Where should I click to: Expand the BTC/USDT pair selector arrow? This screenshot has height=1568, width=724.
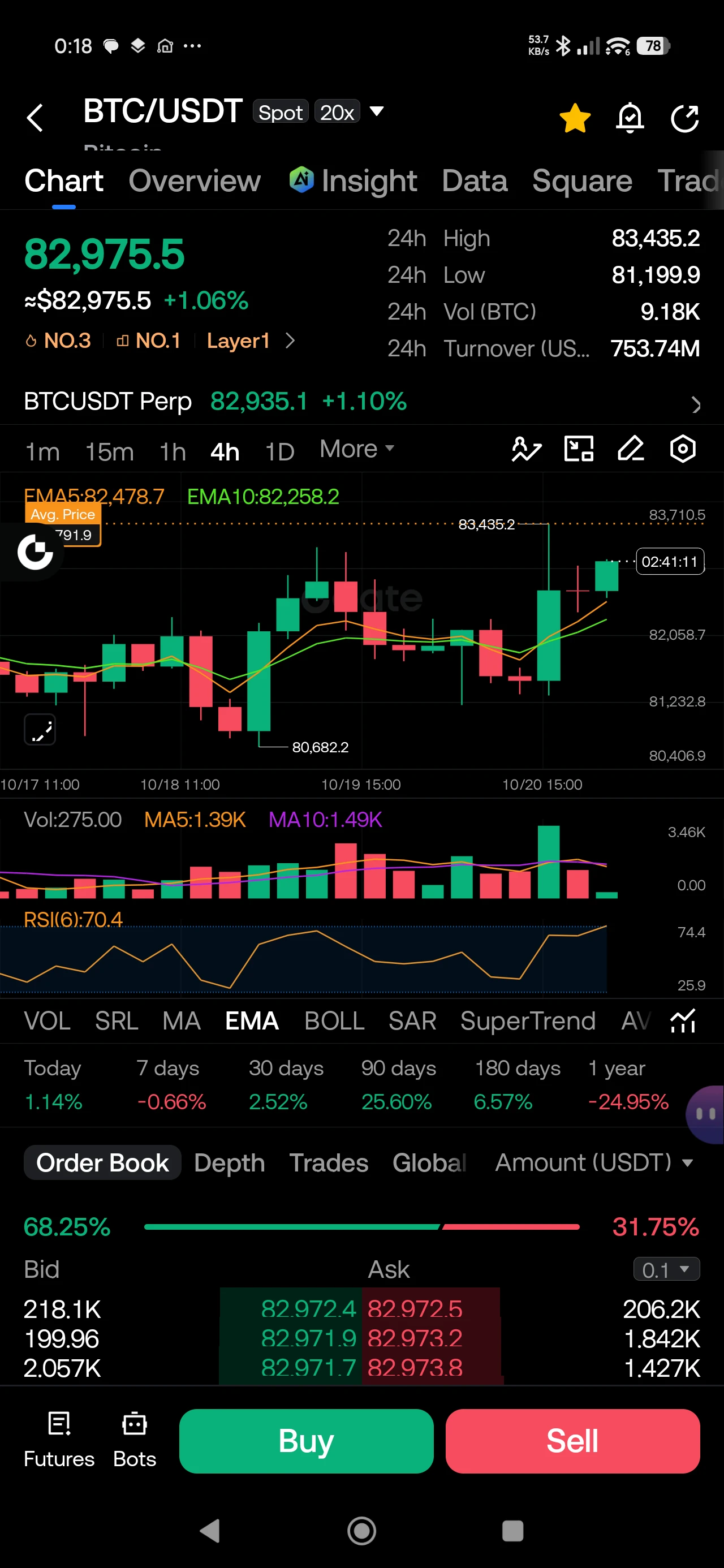[377, 111]
